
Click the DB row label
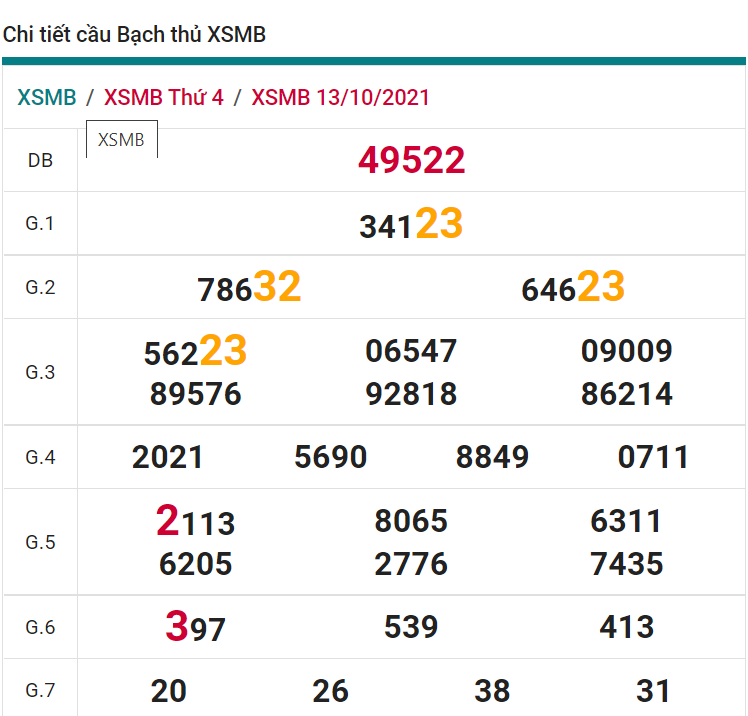[40, 160]
